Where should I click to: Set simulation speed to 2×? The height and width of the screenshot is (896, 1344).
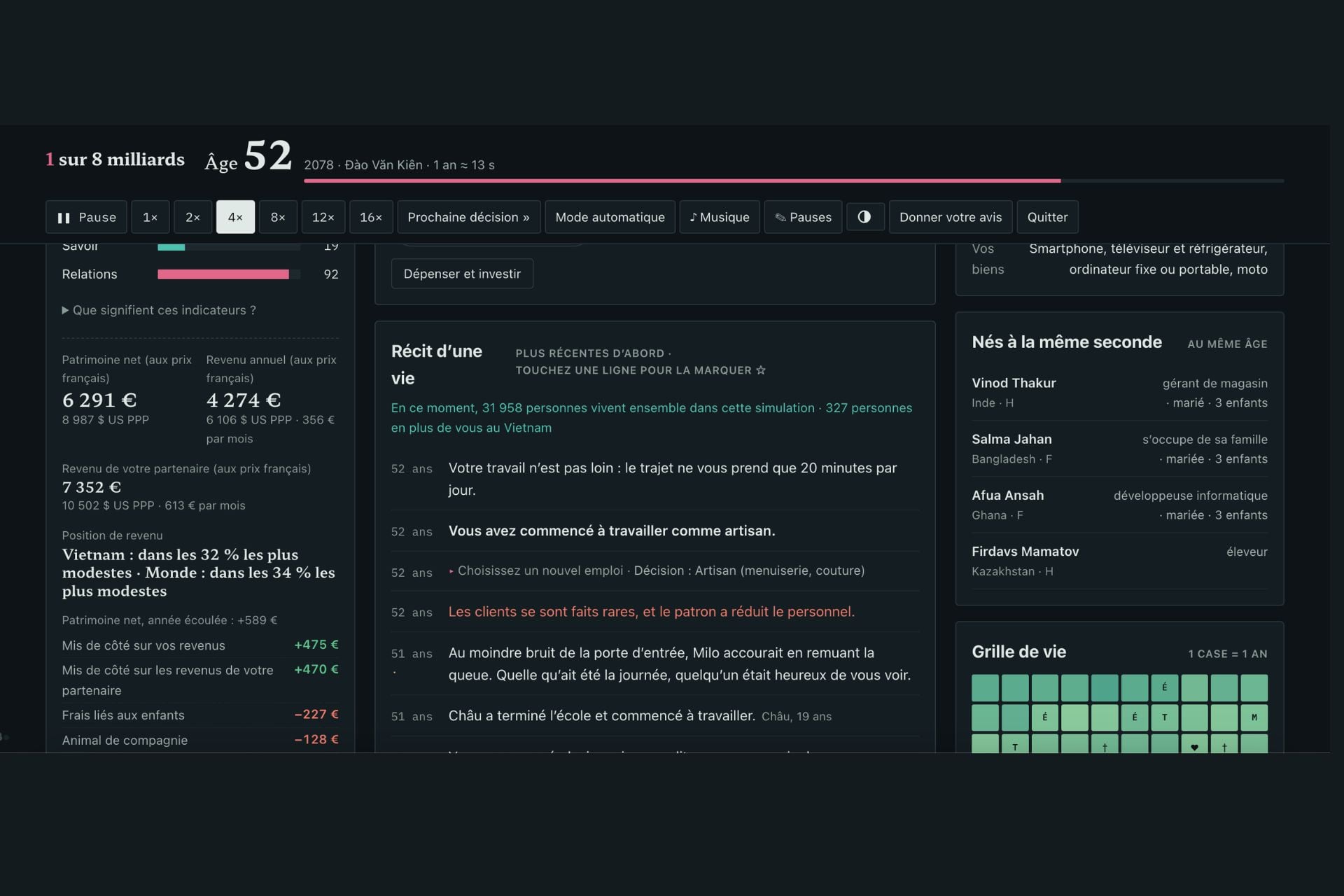(x=192, y=217)
